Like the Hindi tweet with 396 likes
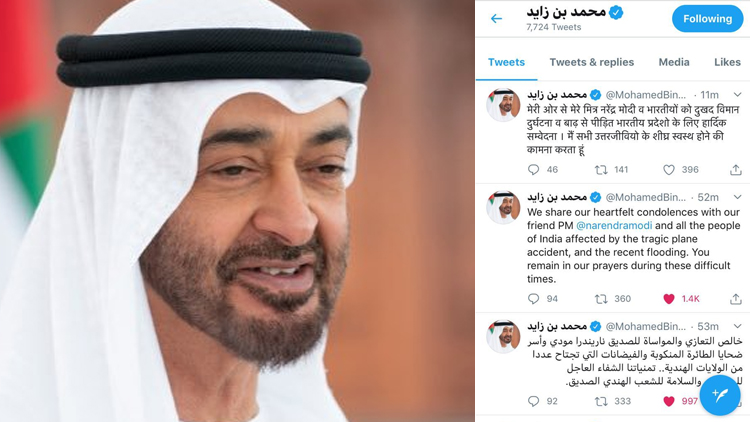Viewport: 750px width, 422px height. point(669,169)
